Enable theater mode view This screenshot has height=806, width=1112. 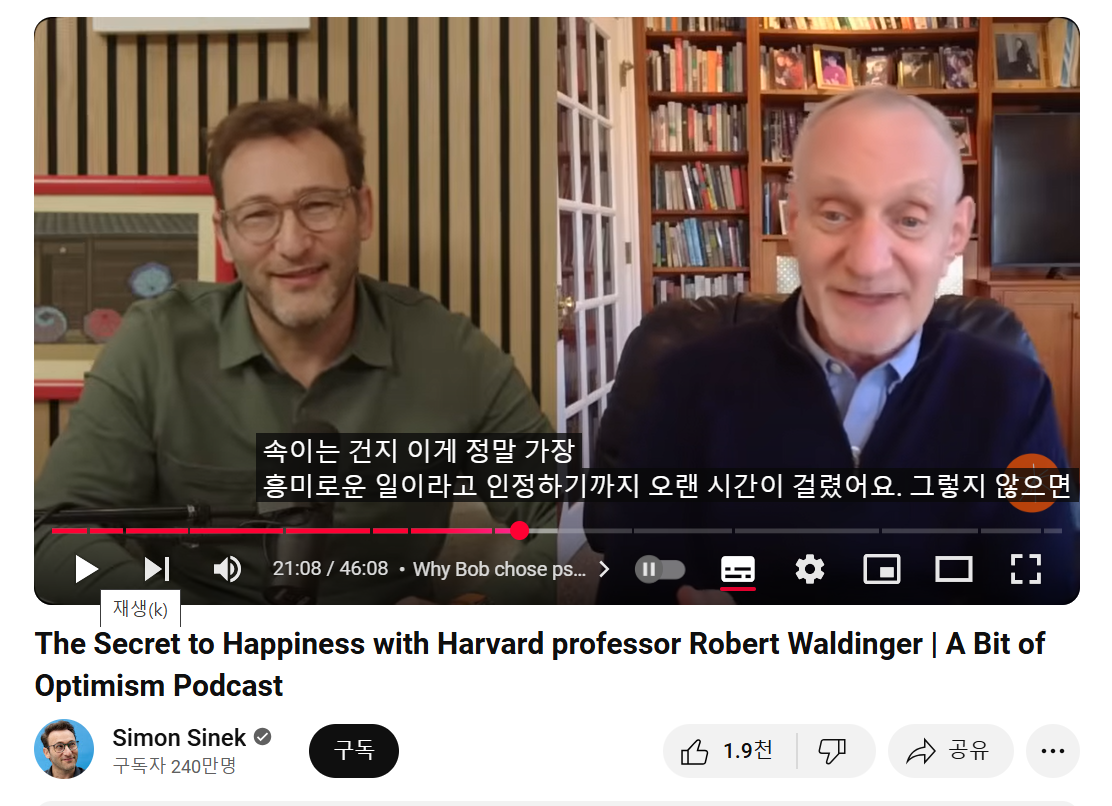point(954,569)
